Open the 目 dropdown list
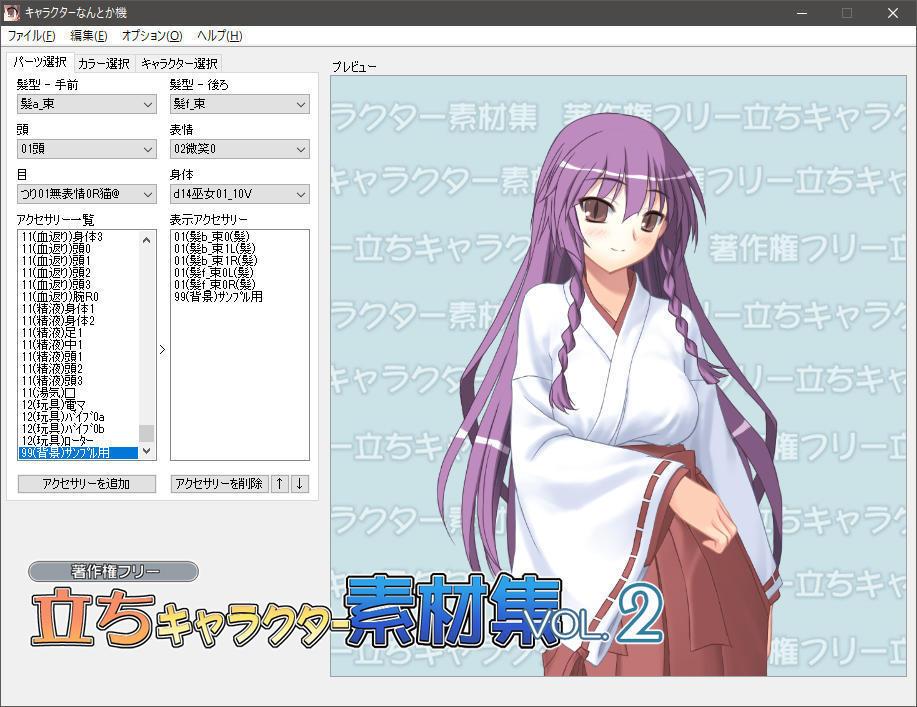This screenshot has width=917, height=707. pyautogui.click(x=87, y=194)
